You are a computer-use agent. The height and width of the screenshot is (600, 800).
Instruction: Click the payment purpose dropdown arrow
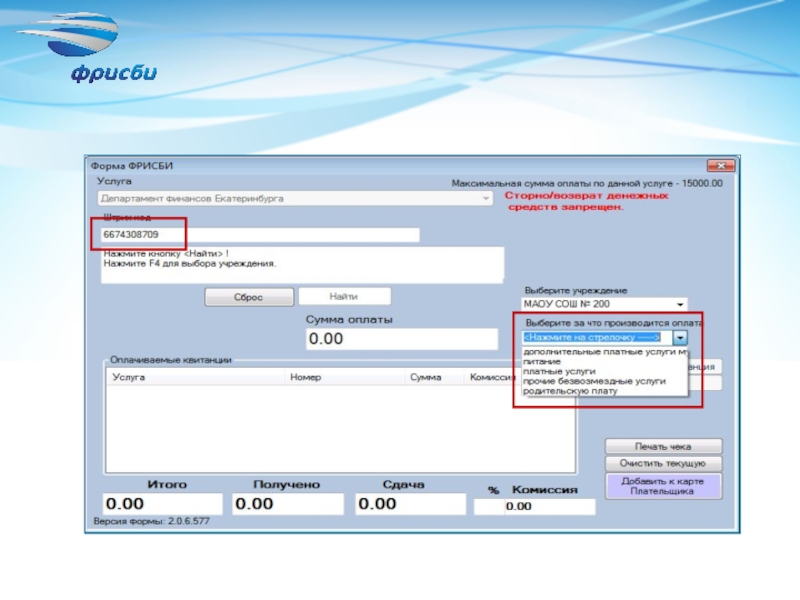(680, 337)
